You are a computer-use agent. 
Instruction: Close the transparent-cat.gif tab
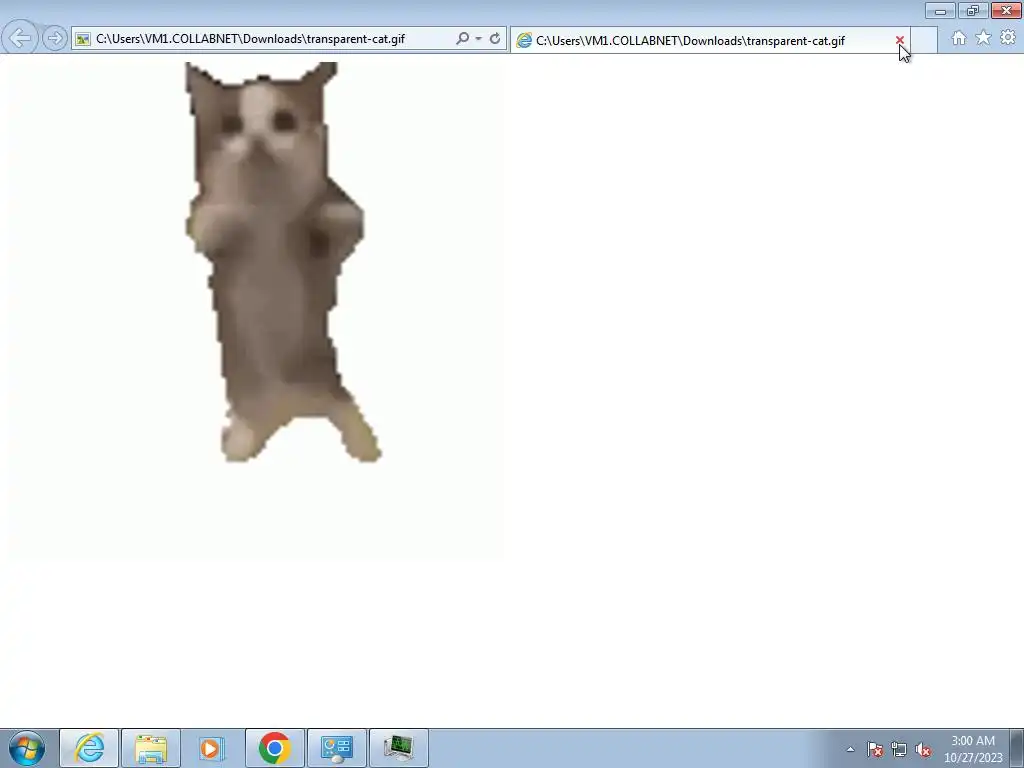click(900, 40)
